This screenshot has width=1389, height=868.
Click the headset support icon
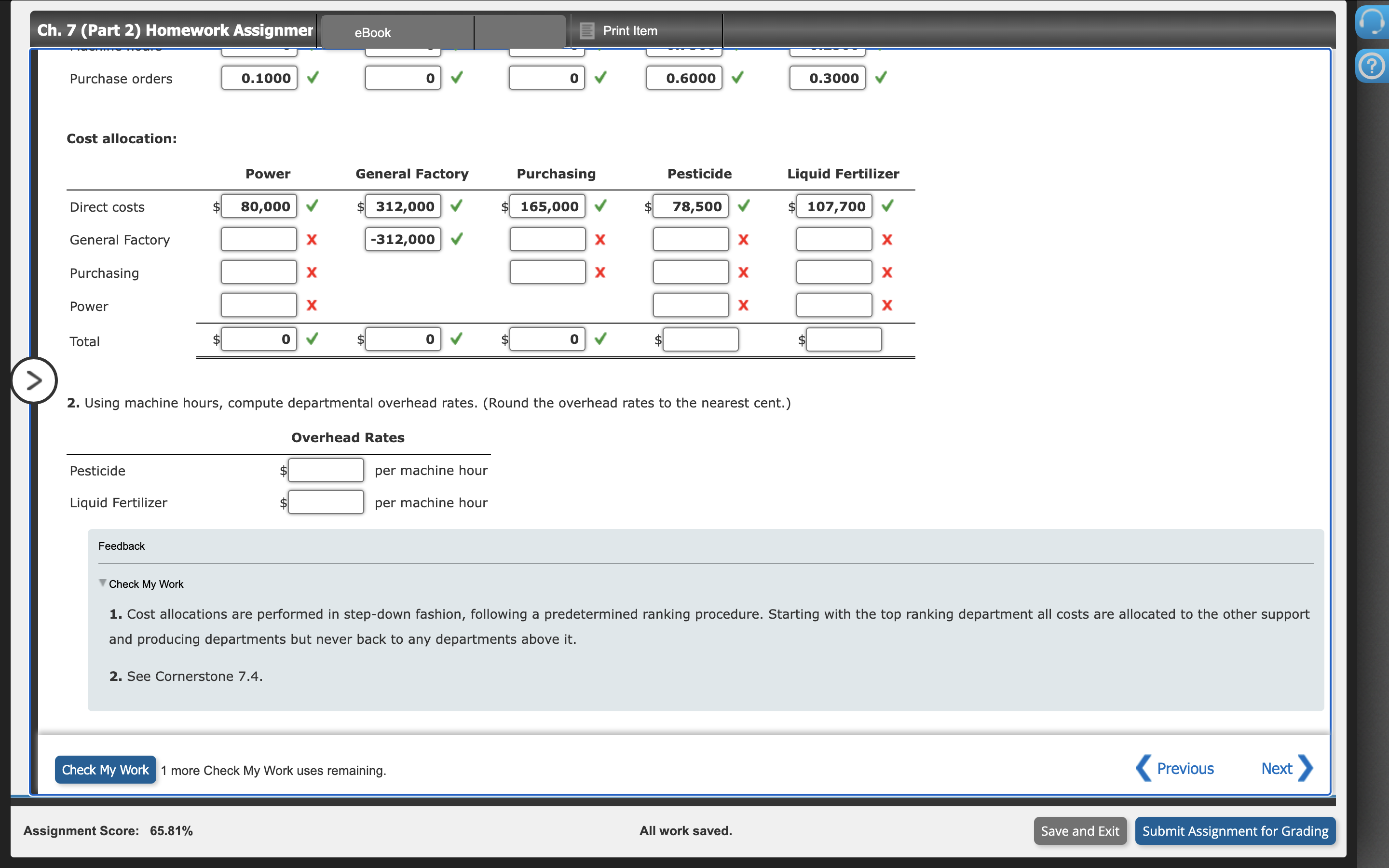pyautogui.click(x=1372, y=22)
